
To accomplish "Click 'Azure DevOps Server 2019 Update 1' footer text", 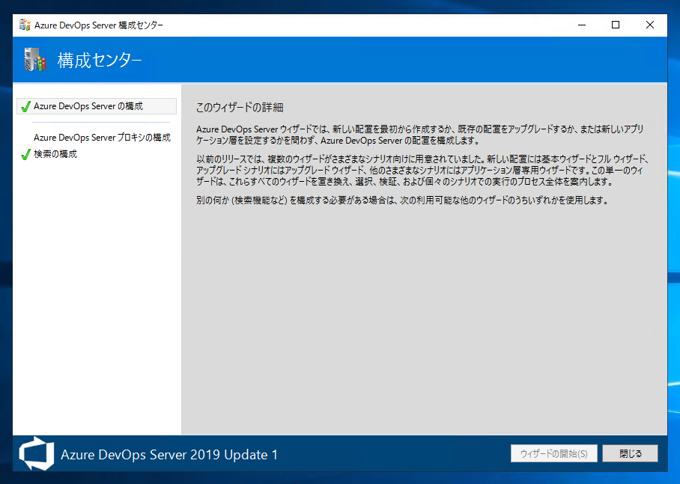I will point(169,455).
